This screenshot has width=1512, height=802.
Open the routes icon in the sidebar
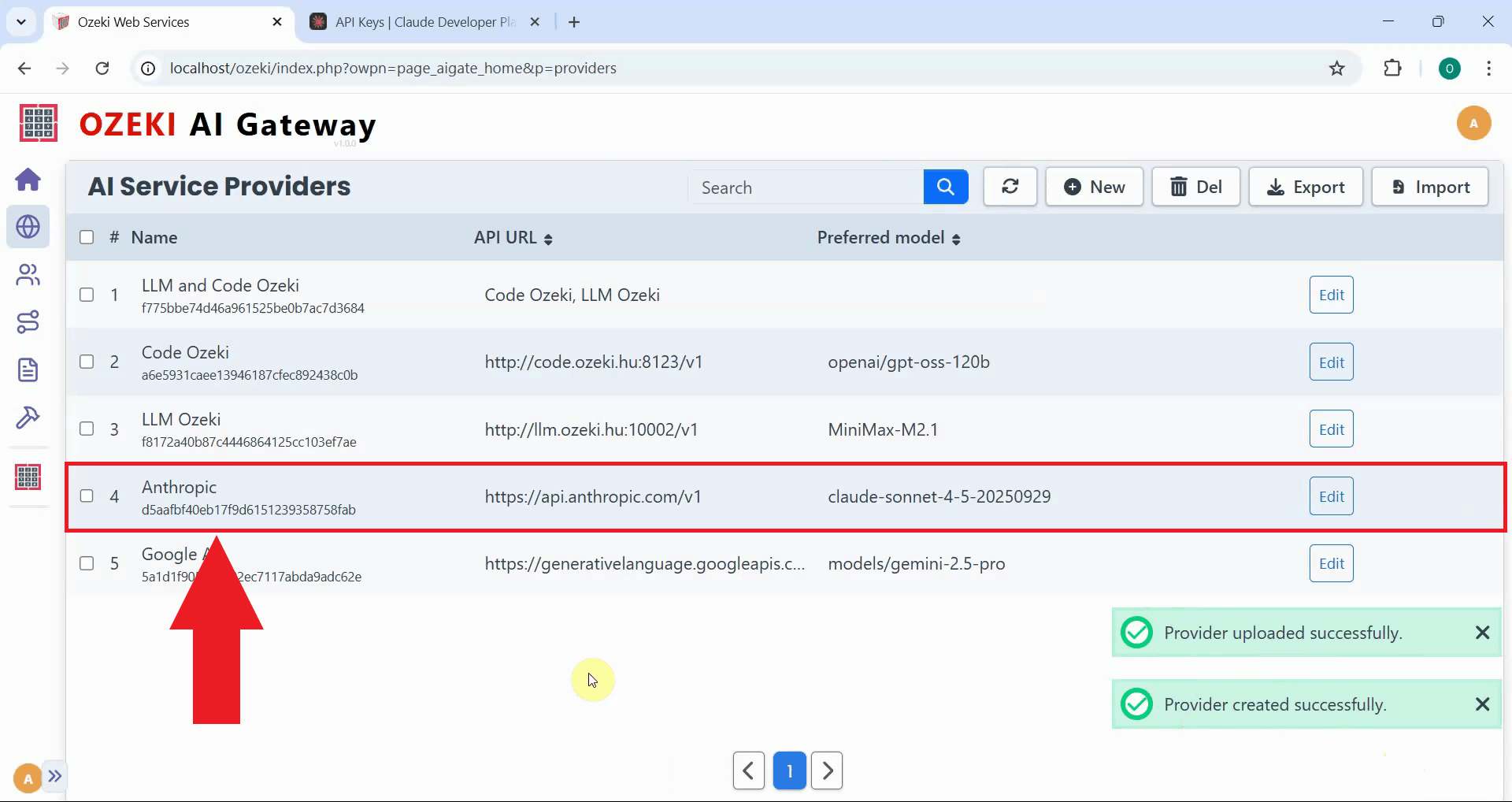28,322
